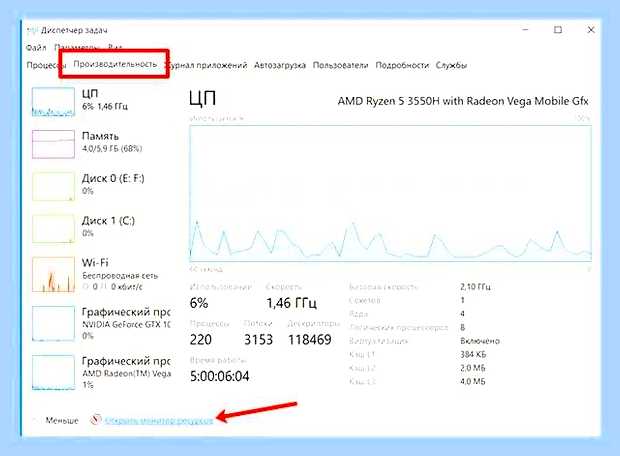The width and height of the screenshot is (620, 456).
Task: Open the resource monitor link
Action: pyautogui.click(x=159, y=420)
